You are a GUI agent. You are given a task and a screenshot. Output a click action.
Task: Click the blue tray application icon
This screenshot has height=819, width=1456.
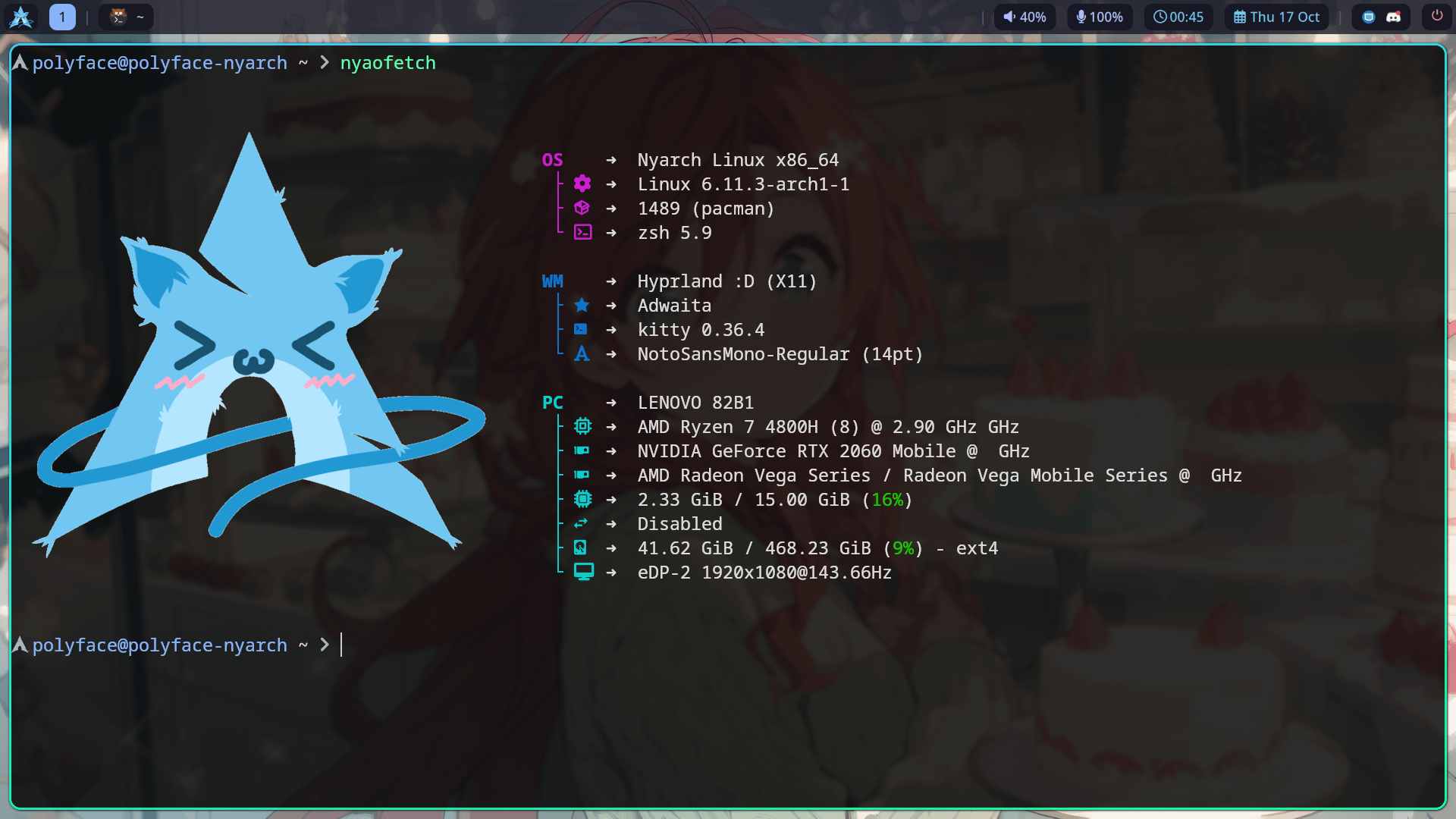[1369, 17]
